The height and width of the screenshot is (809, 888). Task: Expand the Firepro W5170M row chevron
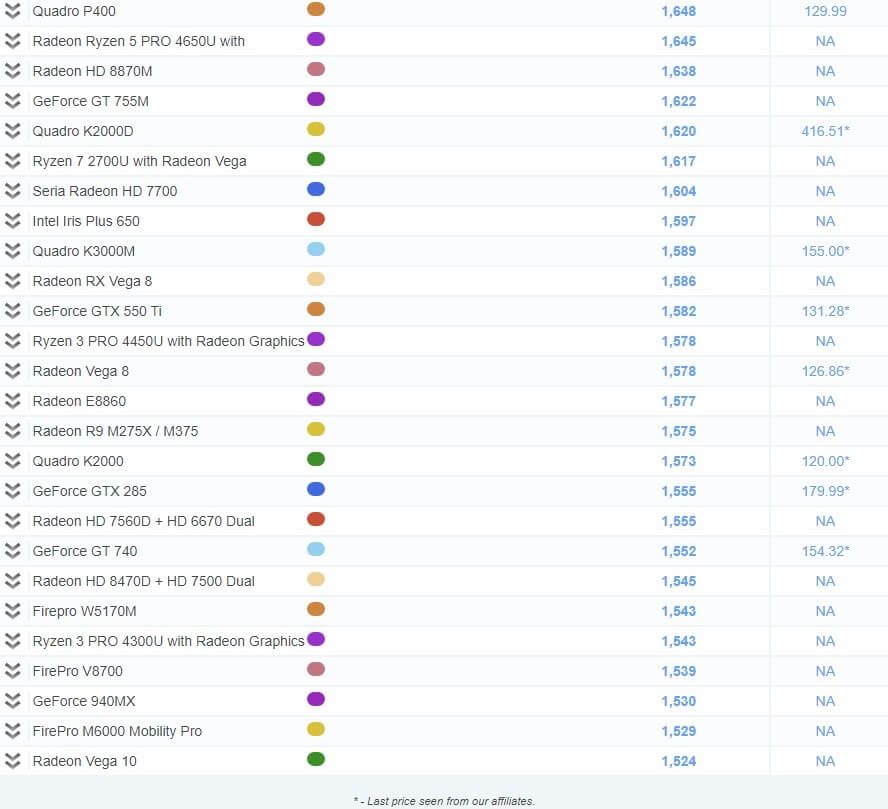coord(12,611)
